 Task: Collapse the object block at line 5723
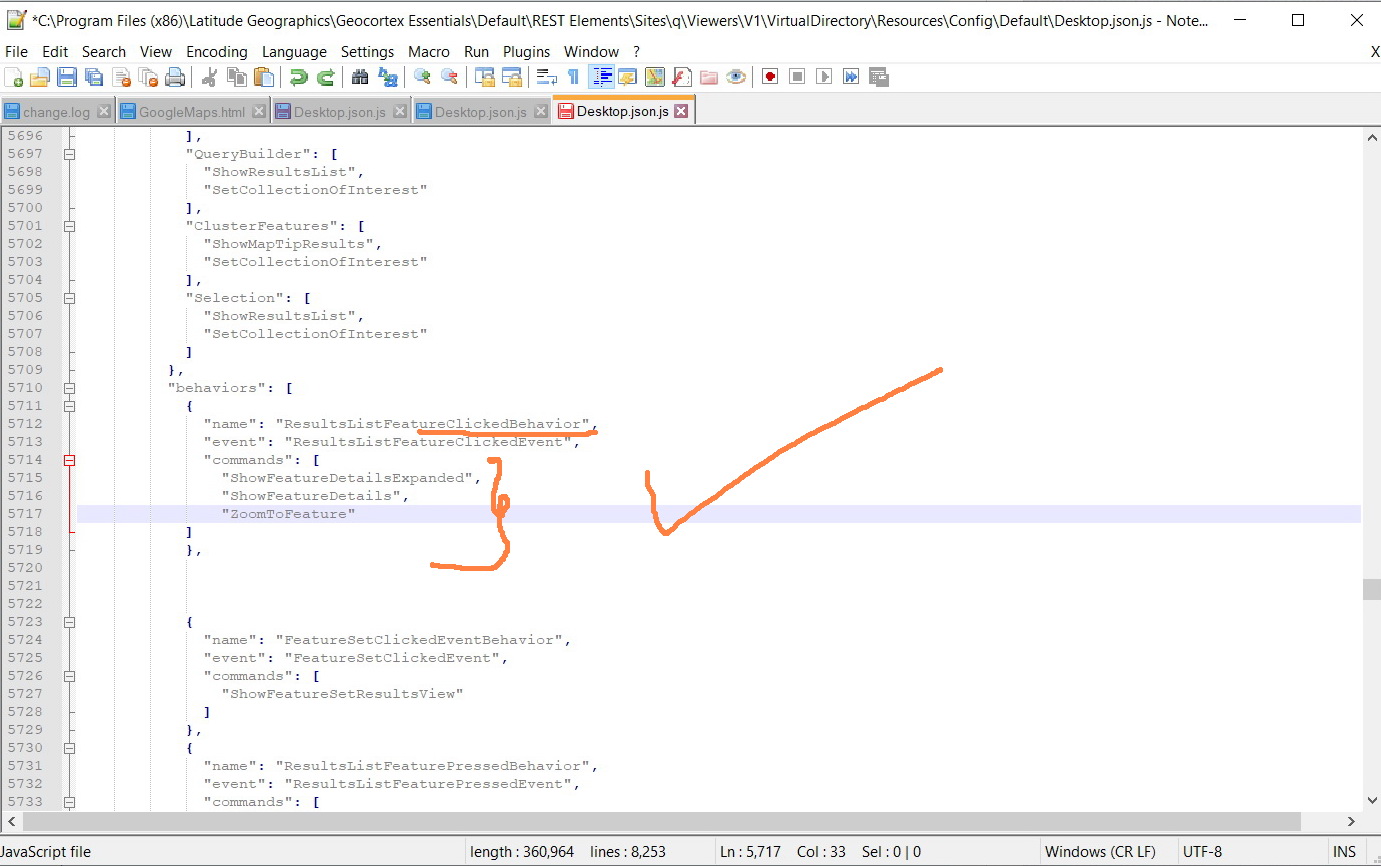[70, 622]
